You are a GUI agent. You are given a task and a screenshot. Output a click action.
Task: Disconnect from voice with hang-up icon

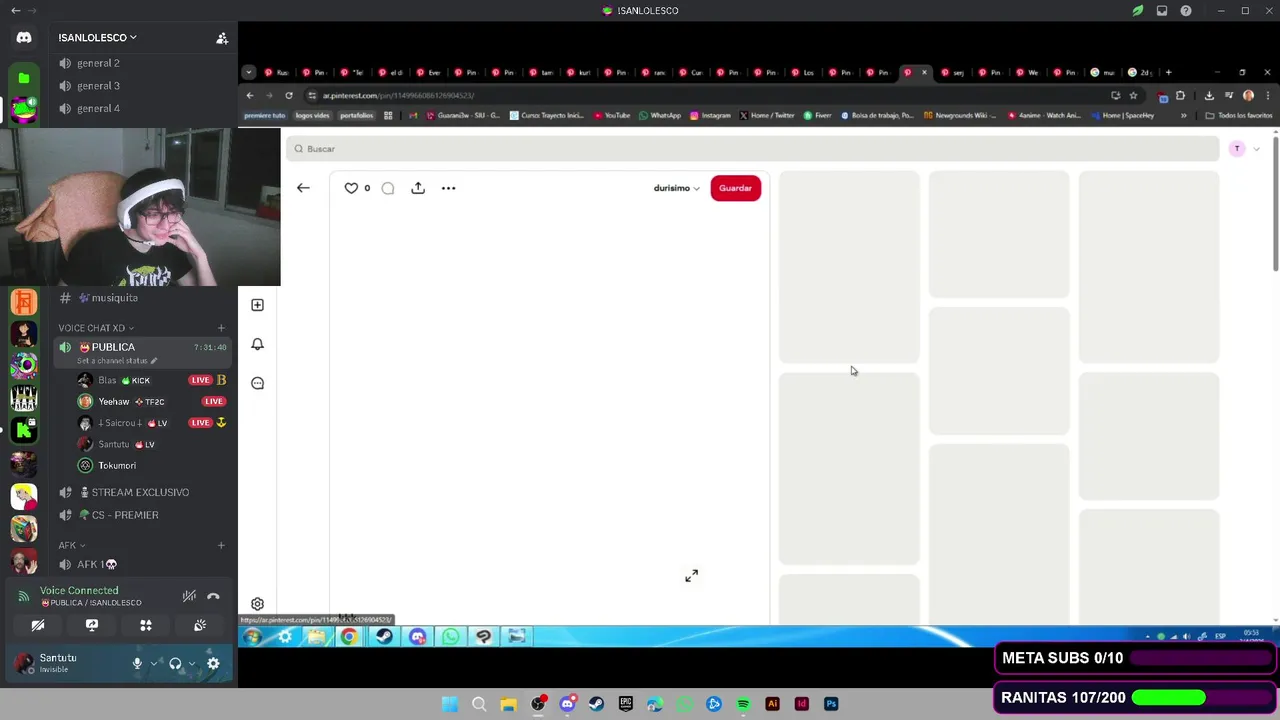213,596
